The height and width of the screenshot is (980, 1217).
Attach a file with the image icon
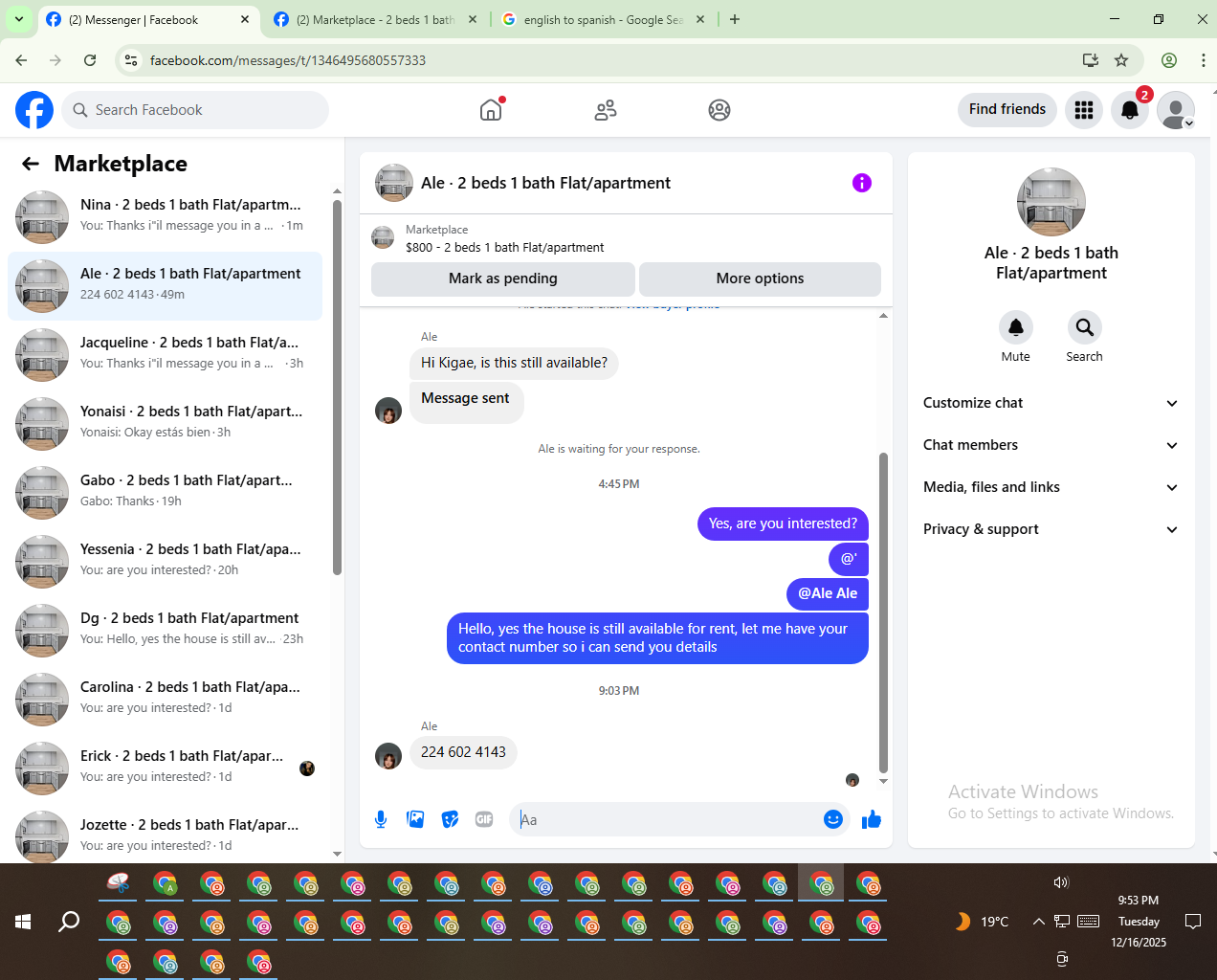(415, 819)
